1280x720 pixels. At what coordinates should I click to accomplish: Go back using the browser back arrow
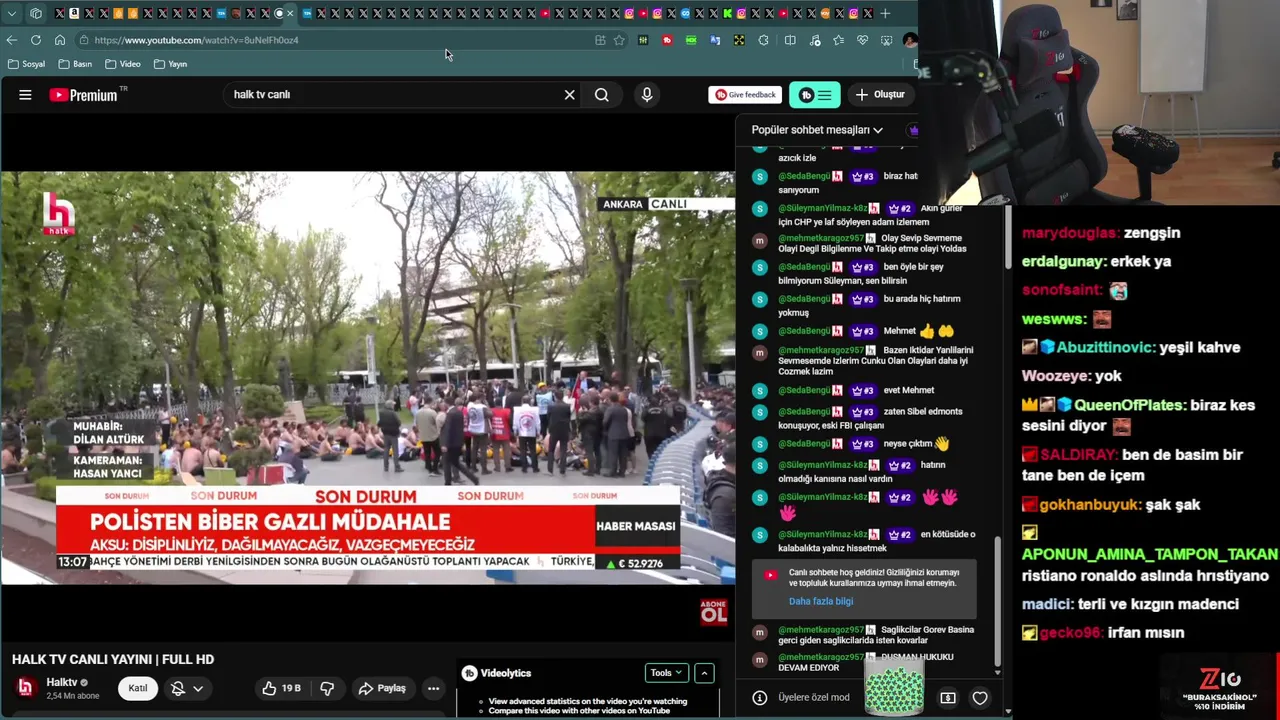tap(12, 40)
